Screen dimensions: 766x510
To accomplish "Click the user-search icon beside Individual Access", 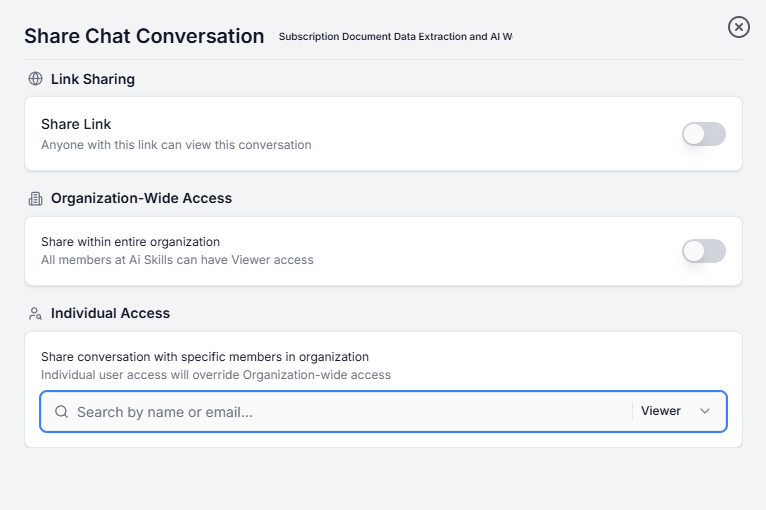I will tap(35, 313).
